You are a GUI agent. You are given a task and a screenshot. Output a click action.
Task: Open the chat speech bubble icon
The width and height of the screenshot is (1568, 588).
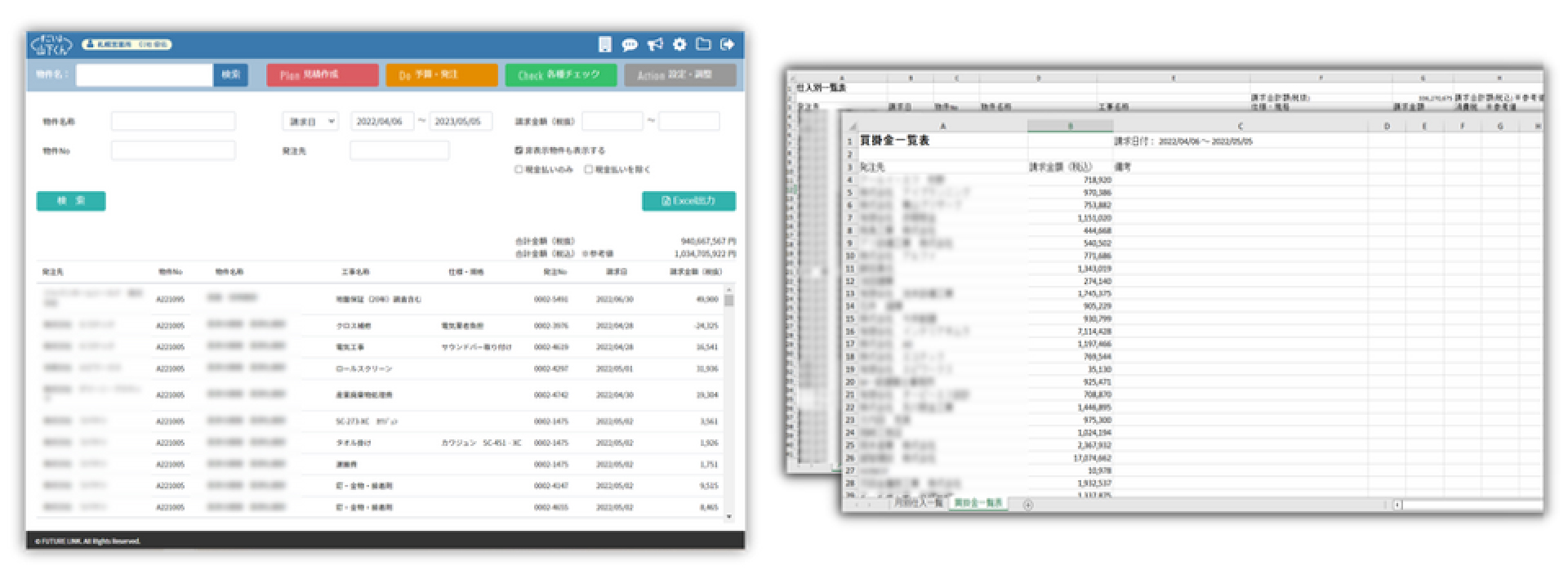630,45
